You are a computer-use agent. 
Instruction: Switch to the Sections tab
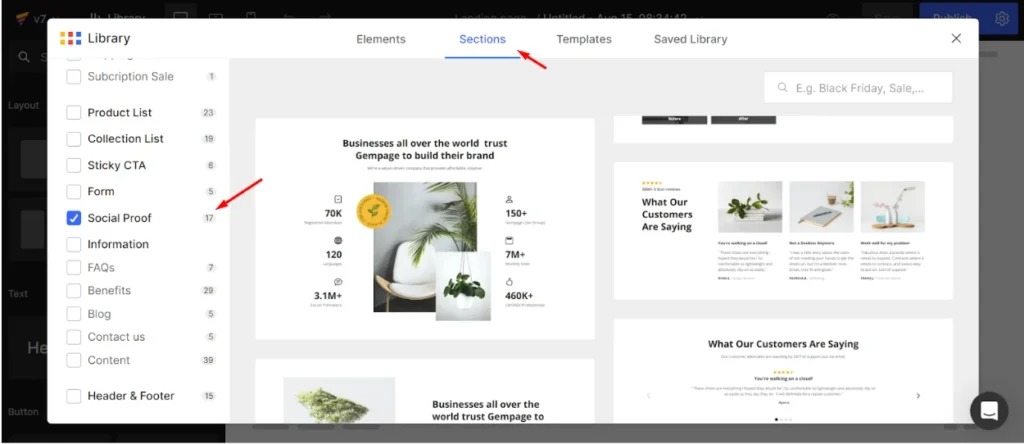(x=483, y=39)
